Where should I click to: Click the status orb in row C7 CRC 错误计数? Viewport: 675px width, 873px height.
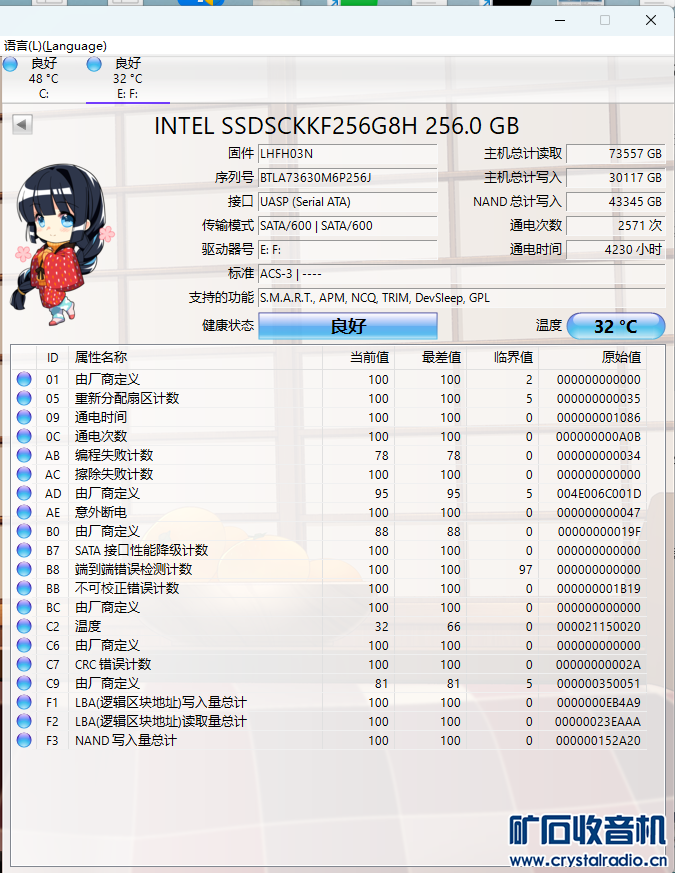click(24, 664)
